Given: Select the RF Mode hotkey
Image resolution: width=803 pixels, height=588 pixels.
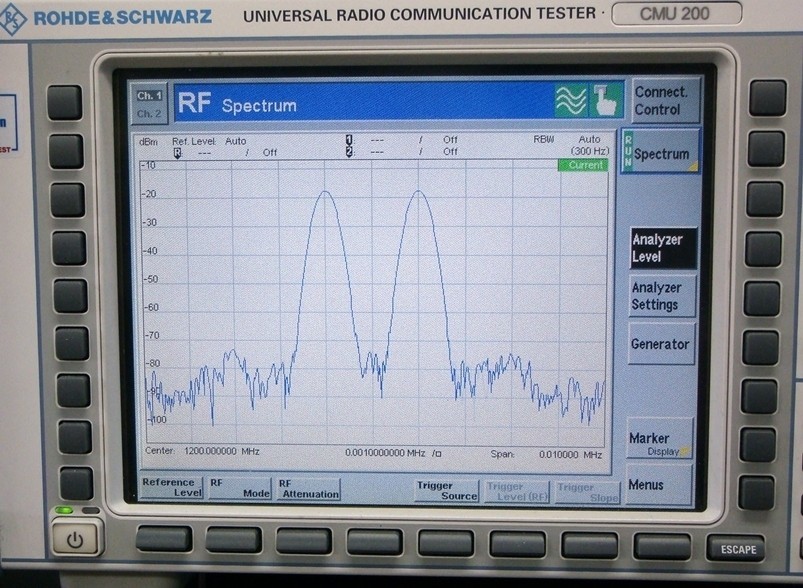Looking at the screenshot, I should [240, 488].
